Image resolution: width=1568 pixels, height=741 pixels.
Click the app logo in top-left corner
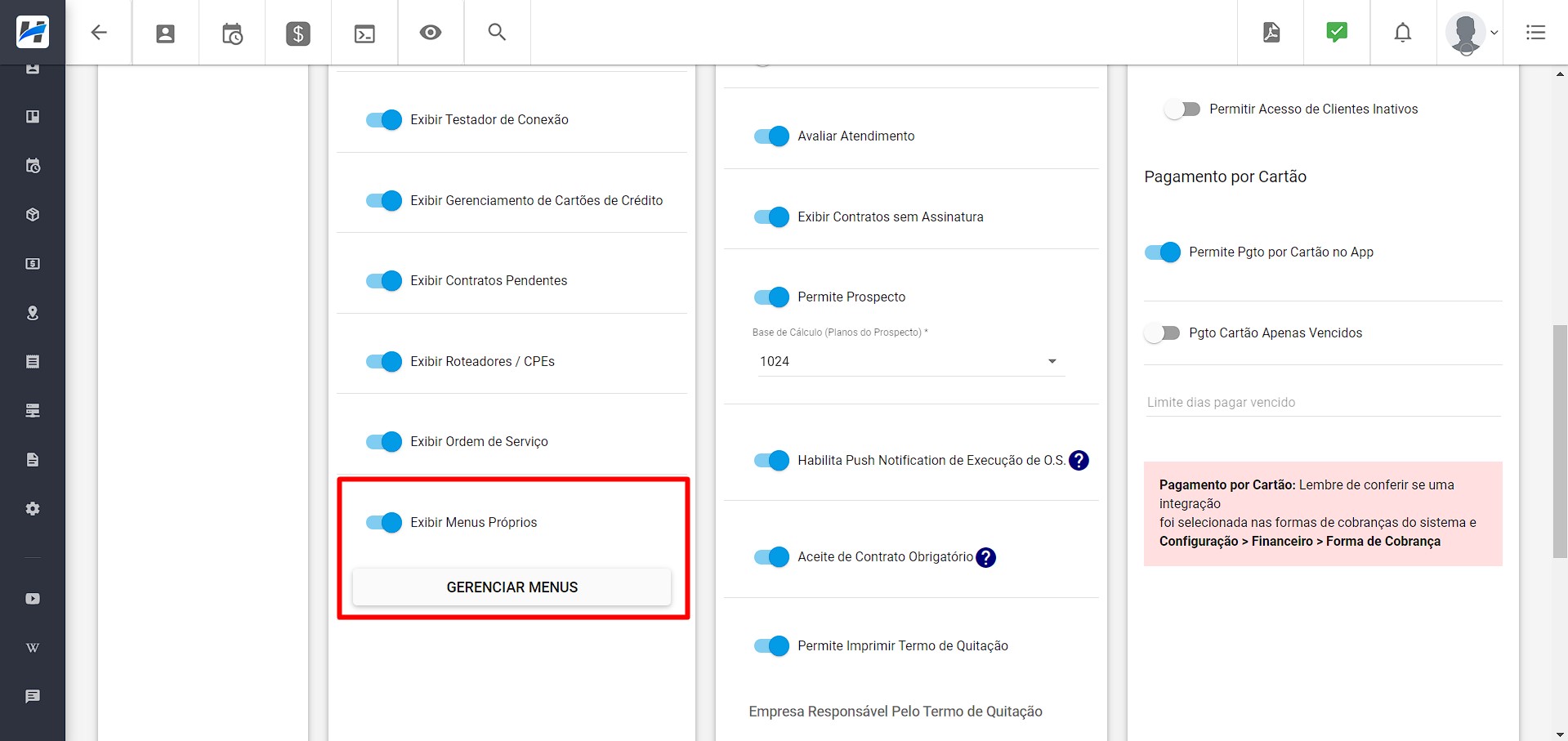pyautogui.click(x=33, y=32)
